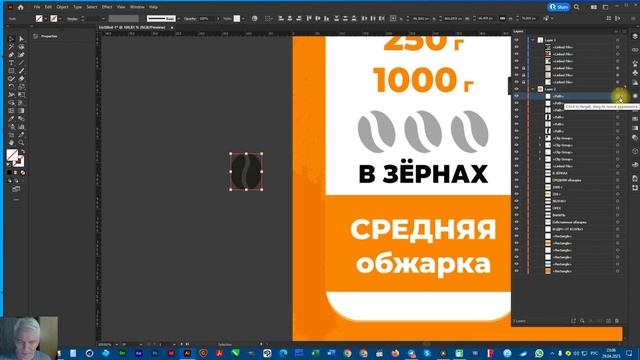Toggle eye of the 250 г item
Viewport: 640px width, 360px height.
pyautogui.click(x=517, y=194)
